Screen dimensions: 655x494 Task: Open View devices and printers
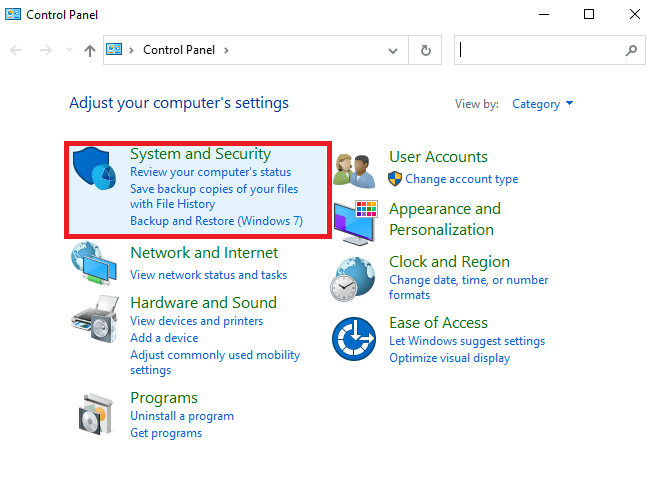(196, 321)
